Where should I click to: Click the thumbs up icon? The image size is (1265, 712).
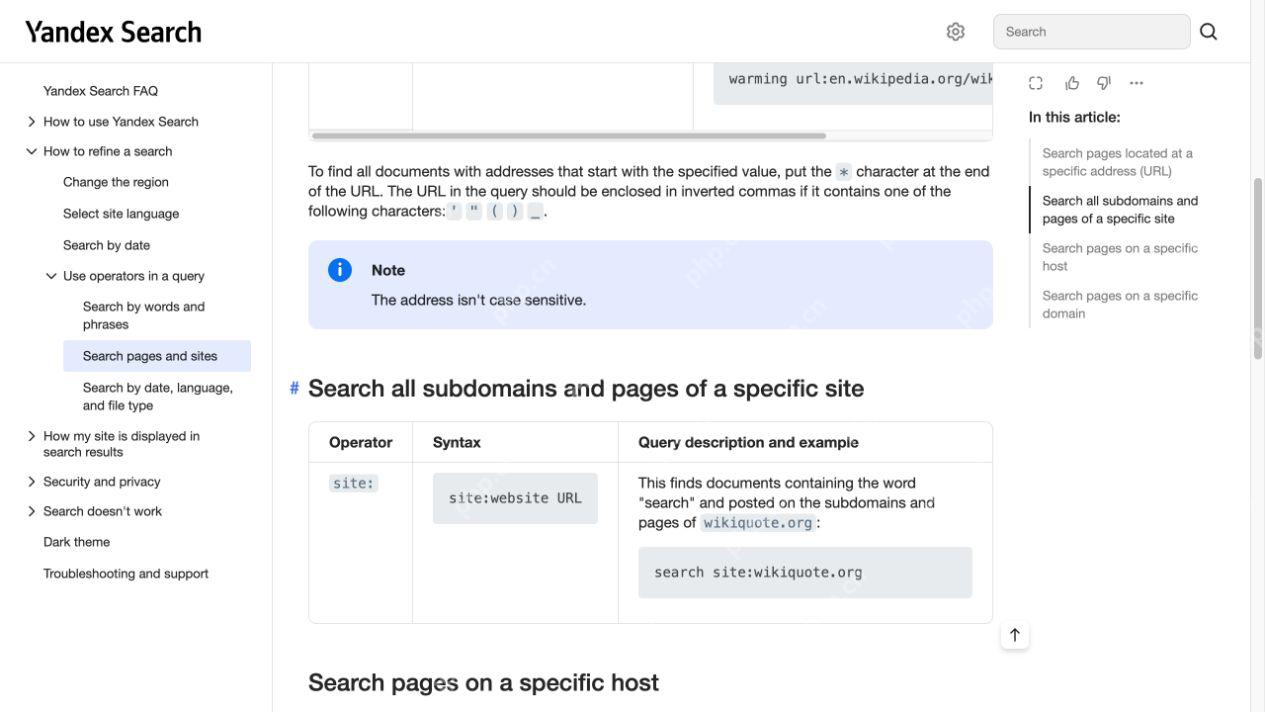coord(1072,83)
